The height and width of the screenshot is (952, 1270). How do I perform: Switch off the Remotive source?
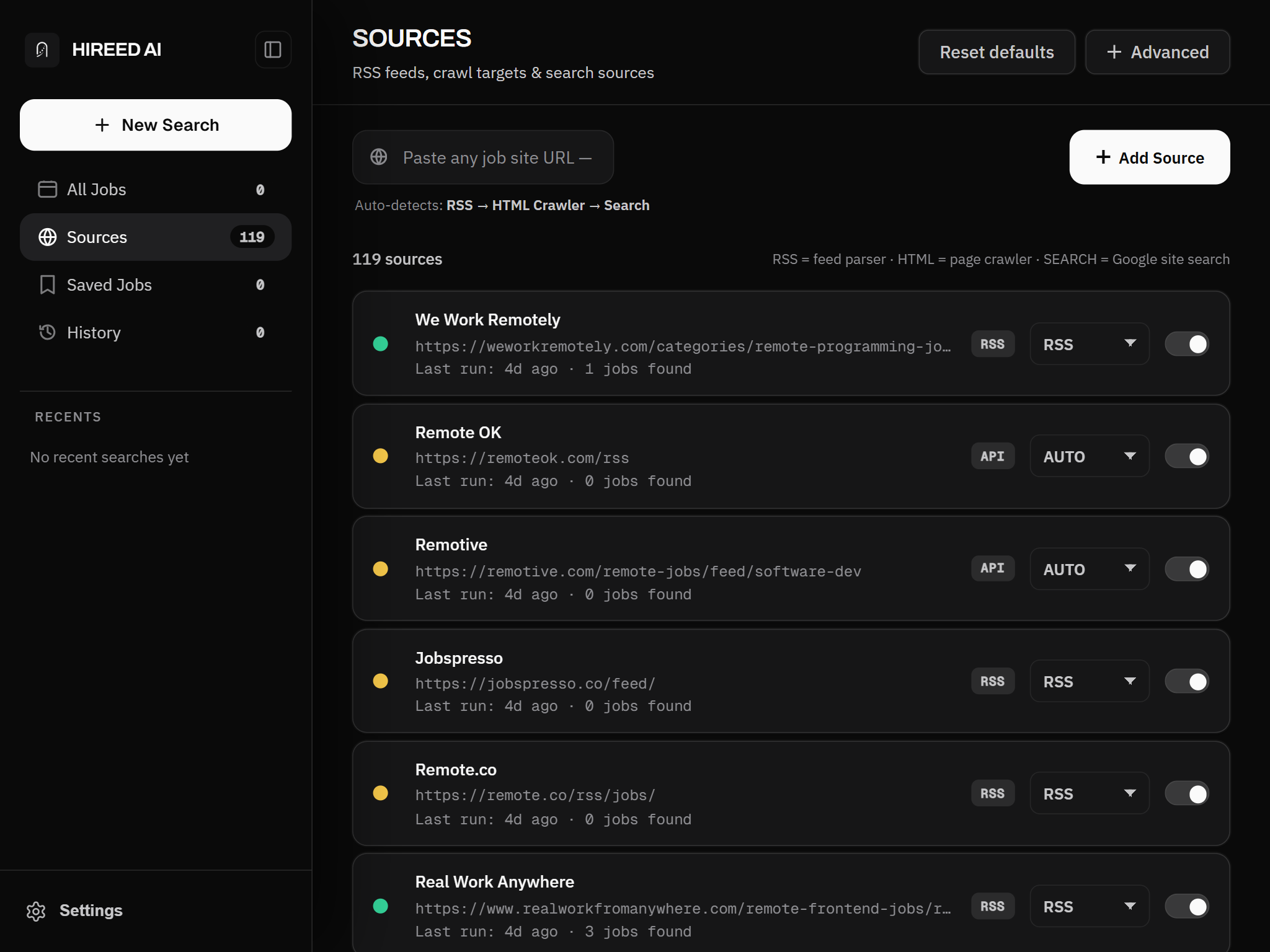(x=1187, y=569)
